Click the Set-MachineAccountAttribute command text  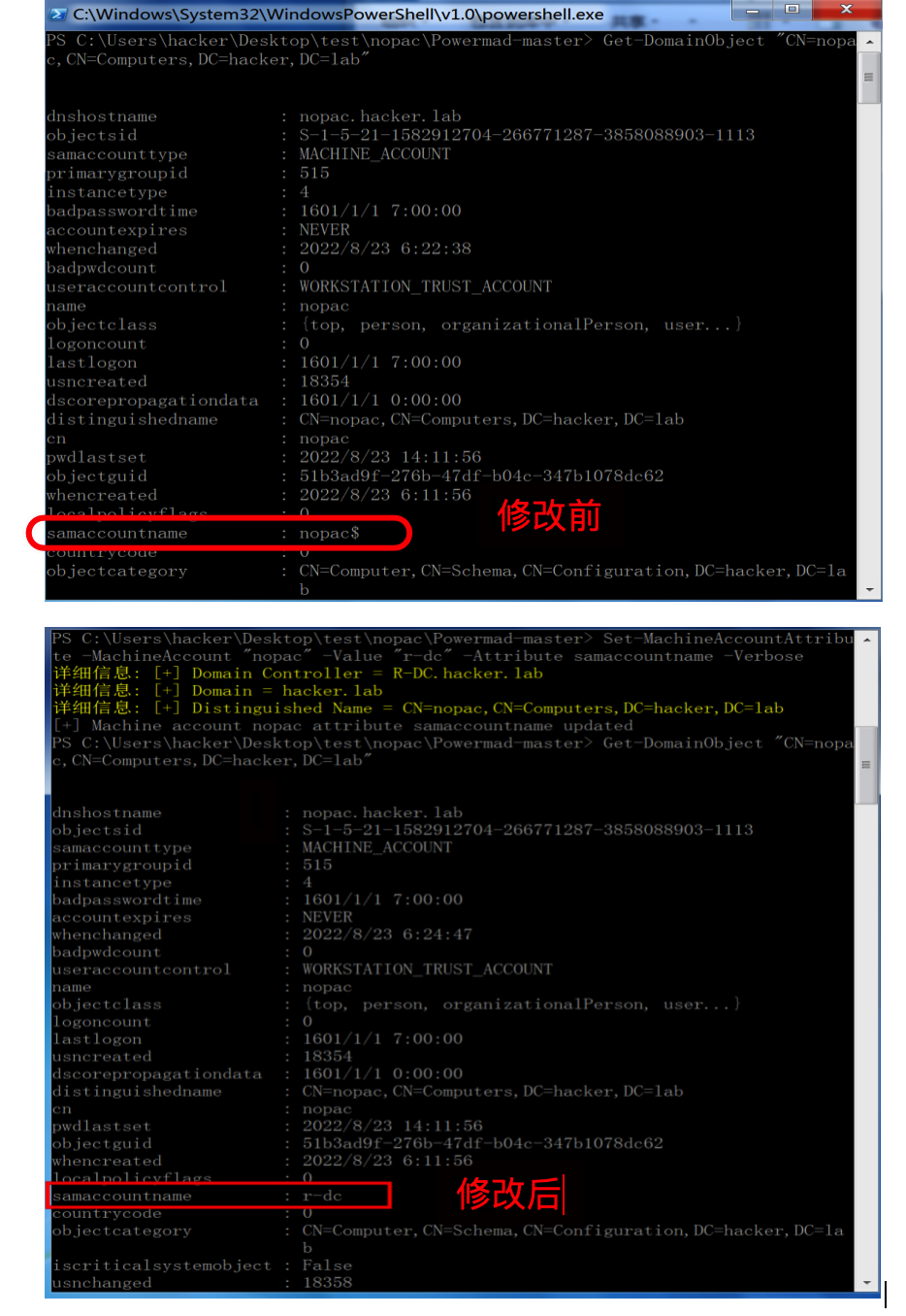pos(728,639)
